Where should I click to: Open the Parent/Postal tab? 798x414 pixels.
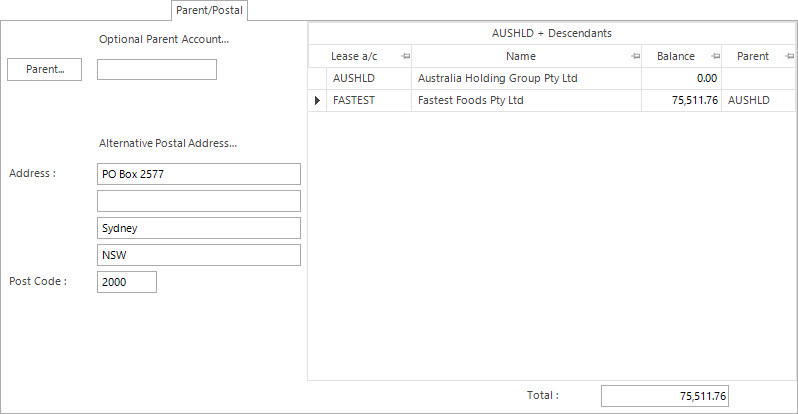pos(209,10)
